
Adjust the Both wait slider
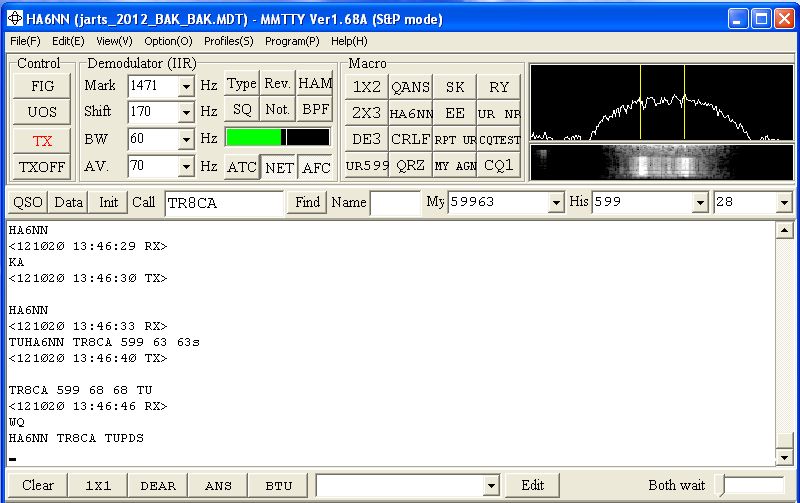(749, 485)
